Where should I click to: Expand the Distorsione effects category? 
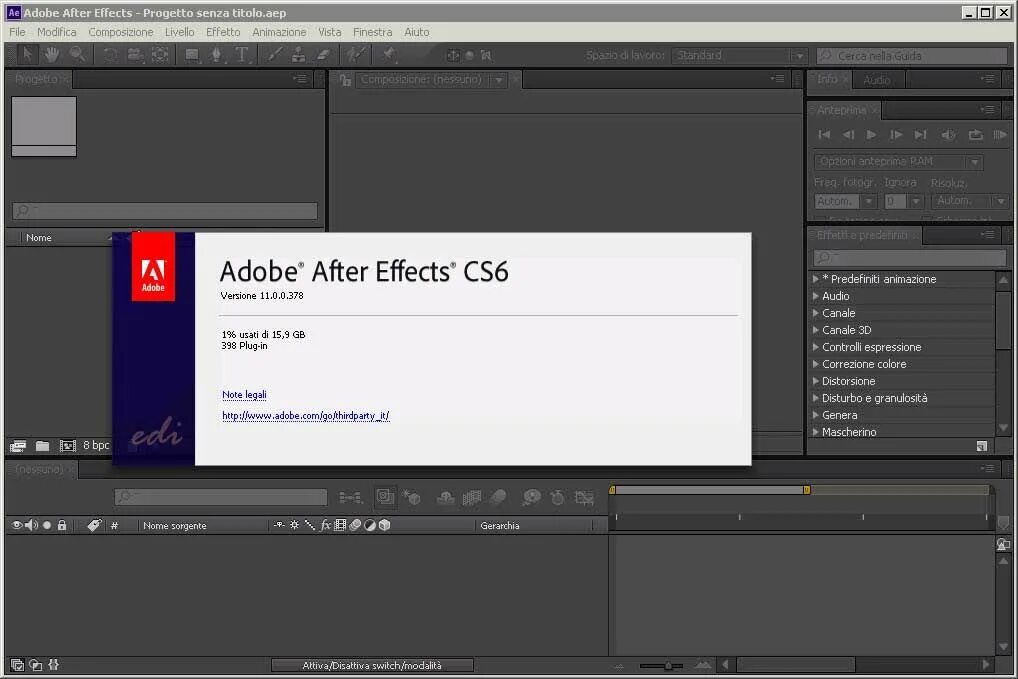(x=815, y=381)
